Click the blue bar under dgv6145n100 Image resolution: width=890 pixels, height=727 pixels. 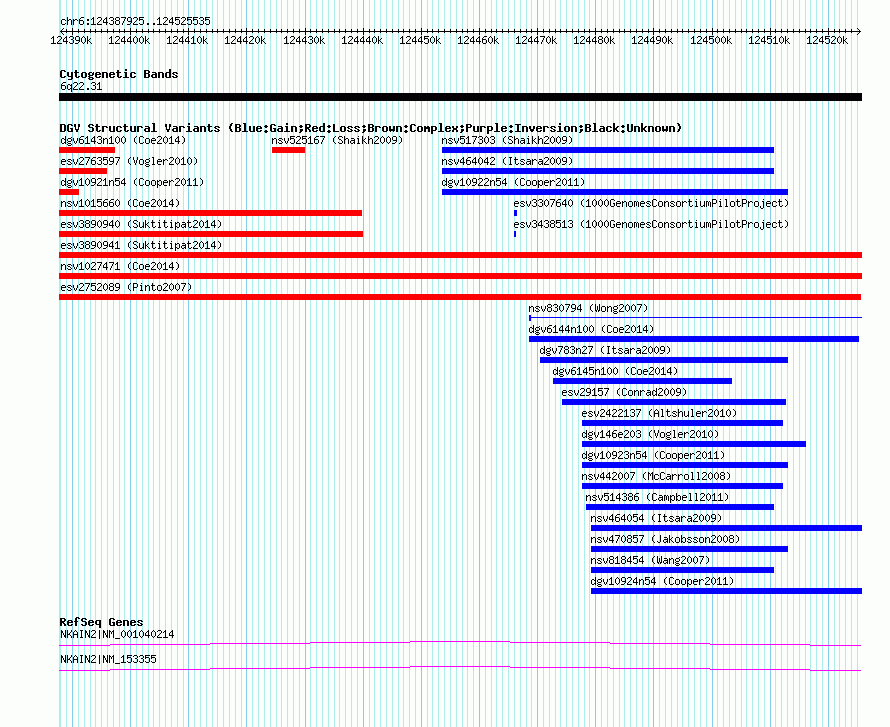pos(643,381)
